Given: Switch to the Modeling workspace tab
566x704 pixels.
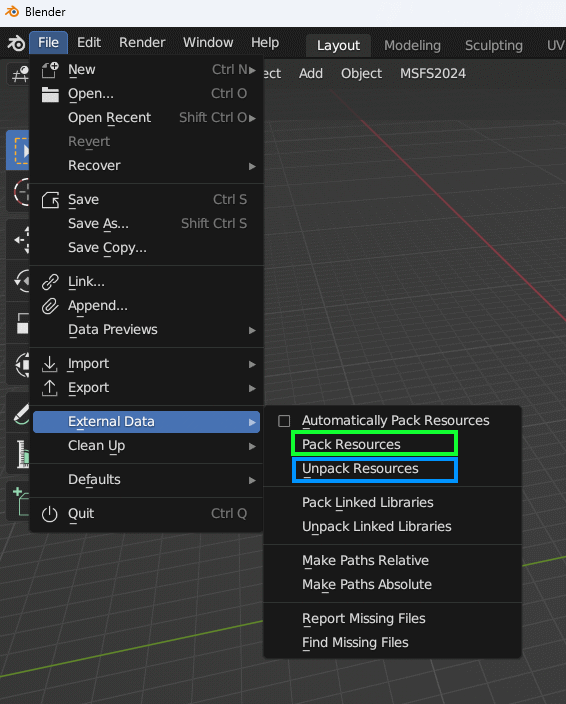Looking at the screenshot, I should point(412,45).
